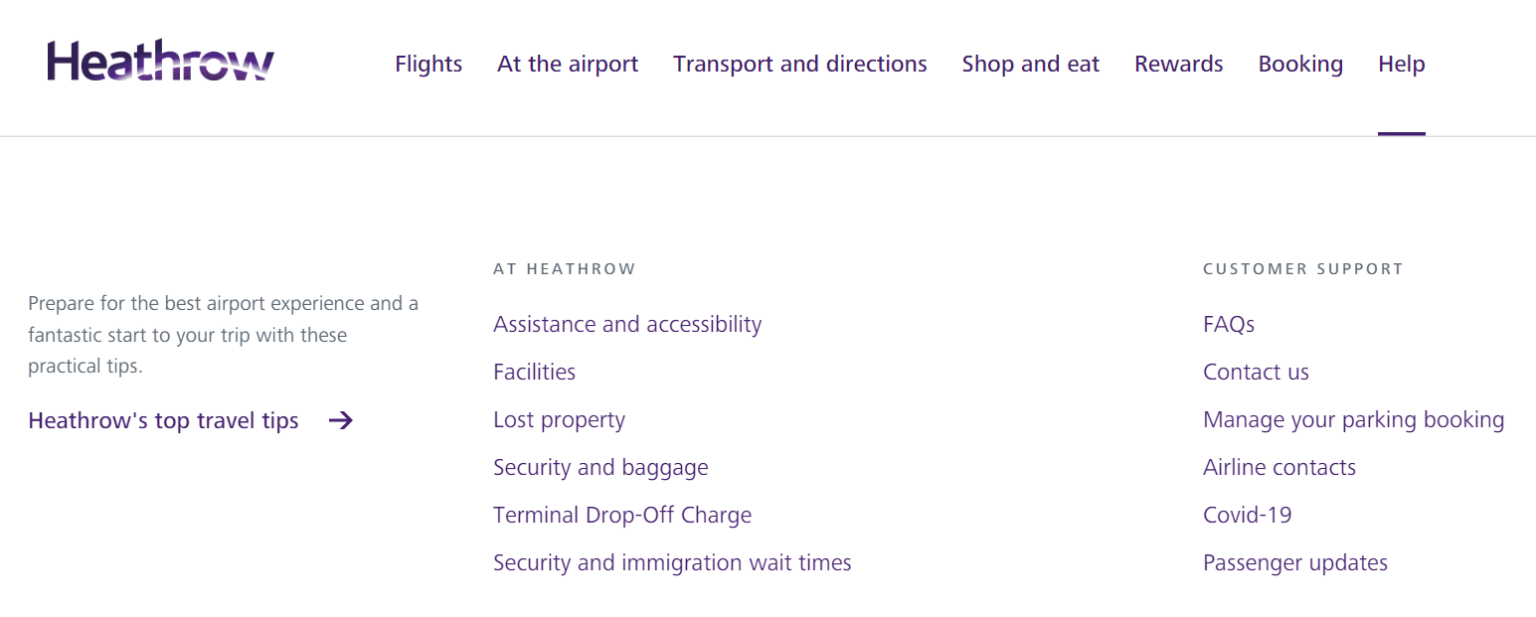View Terminal Drop-Off Charge info
The width and height of the screenshot is (1536, 617).
(x=622, y=516)
